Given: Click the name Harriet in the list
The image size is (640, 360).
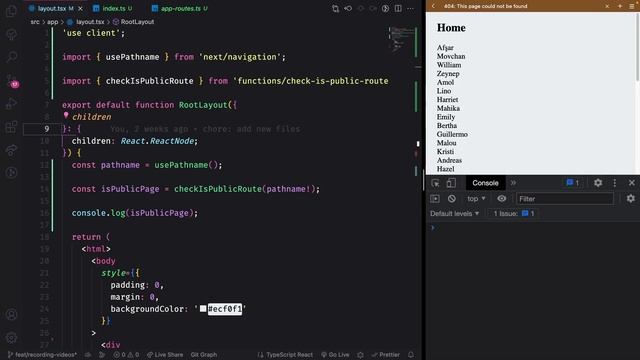Looking at the screenshot, I should [447, 100].
